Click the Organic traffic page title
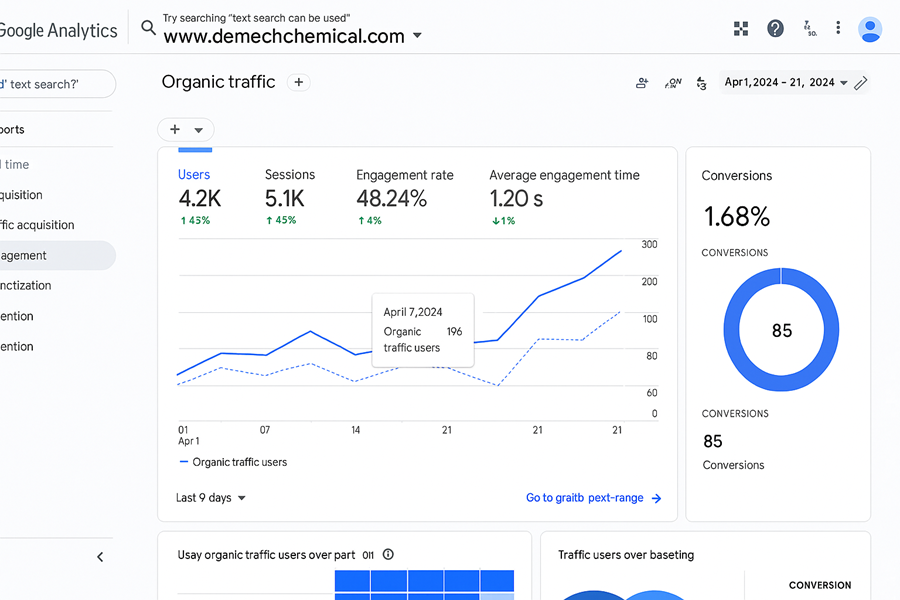This screenshot has width=900, height=600. point(218,82)
